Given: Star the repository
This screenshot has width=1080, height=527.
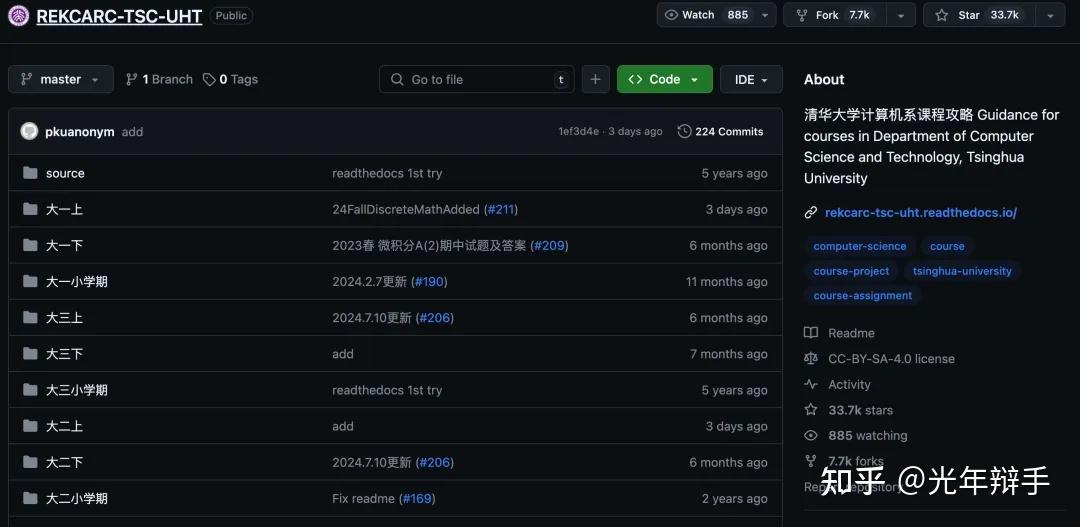Looking at the screenshot, I should click(978, 15).
